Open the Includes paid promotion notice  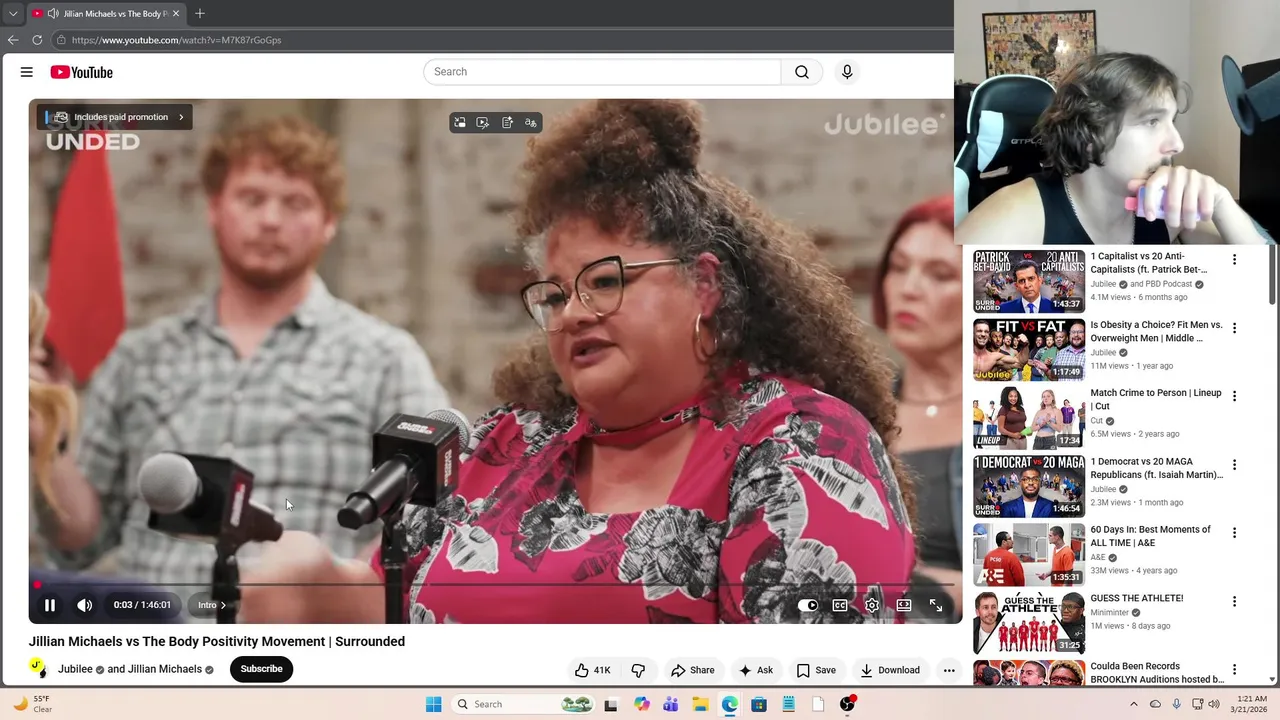click(x=115, y=117)
